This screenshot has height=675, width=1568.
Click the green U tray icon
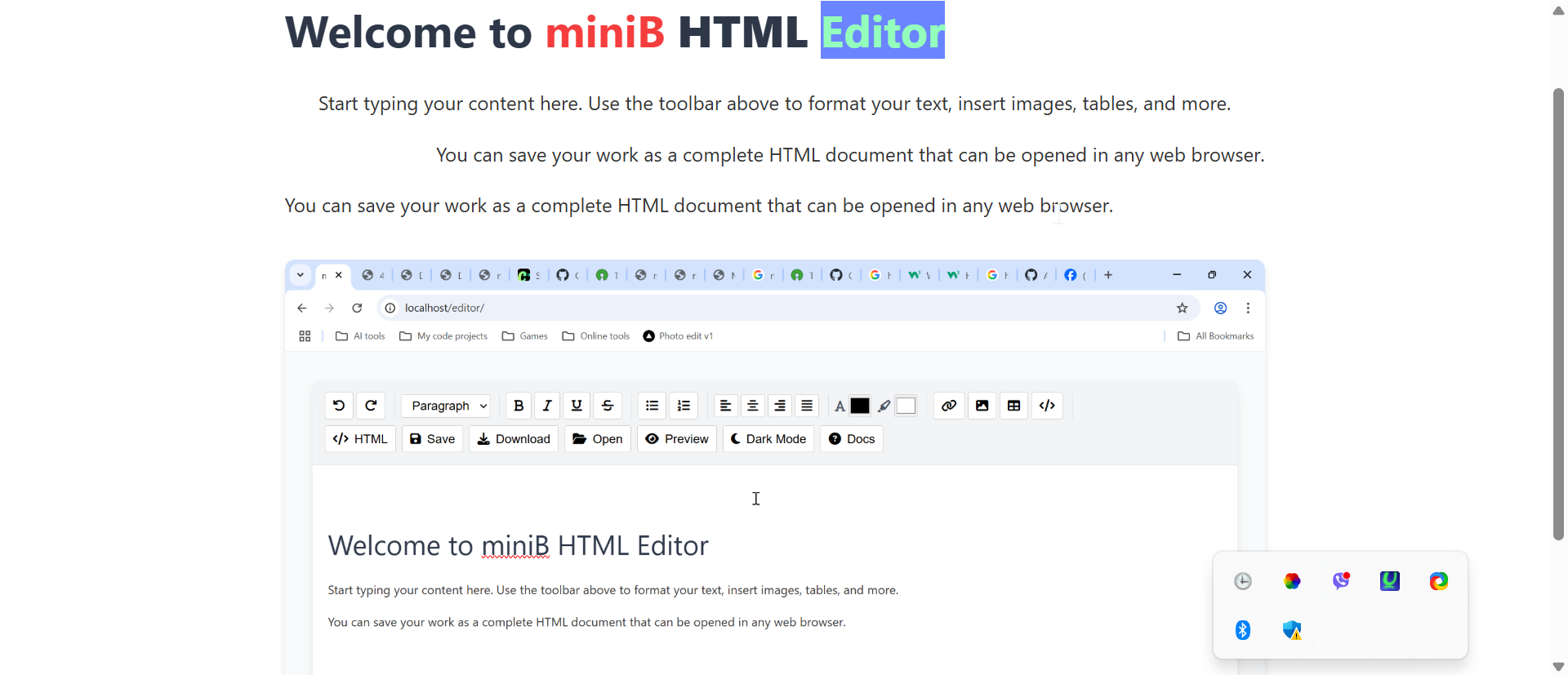pyautogui.click(x=1390, y=581)
